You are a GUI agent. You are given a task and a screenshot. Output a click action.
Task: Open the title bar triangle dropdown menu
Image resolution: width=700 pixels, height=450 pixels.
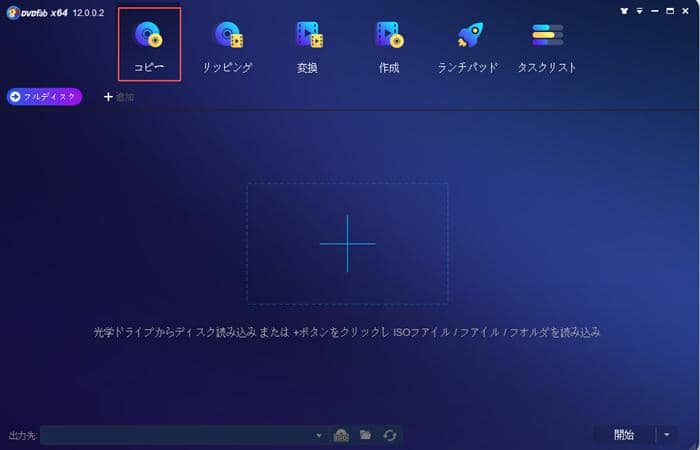click(x=642, y=9)
